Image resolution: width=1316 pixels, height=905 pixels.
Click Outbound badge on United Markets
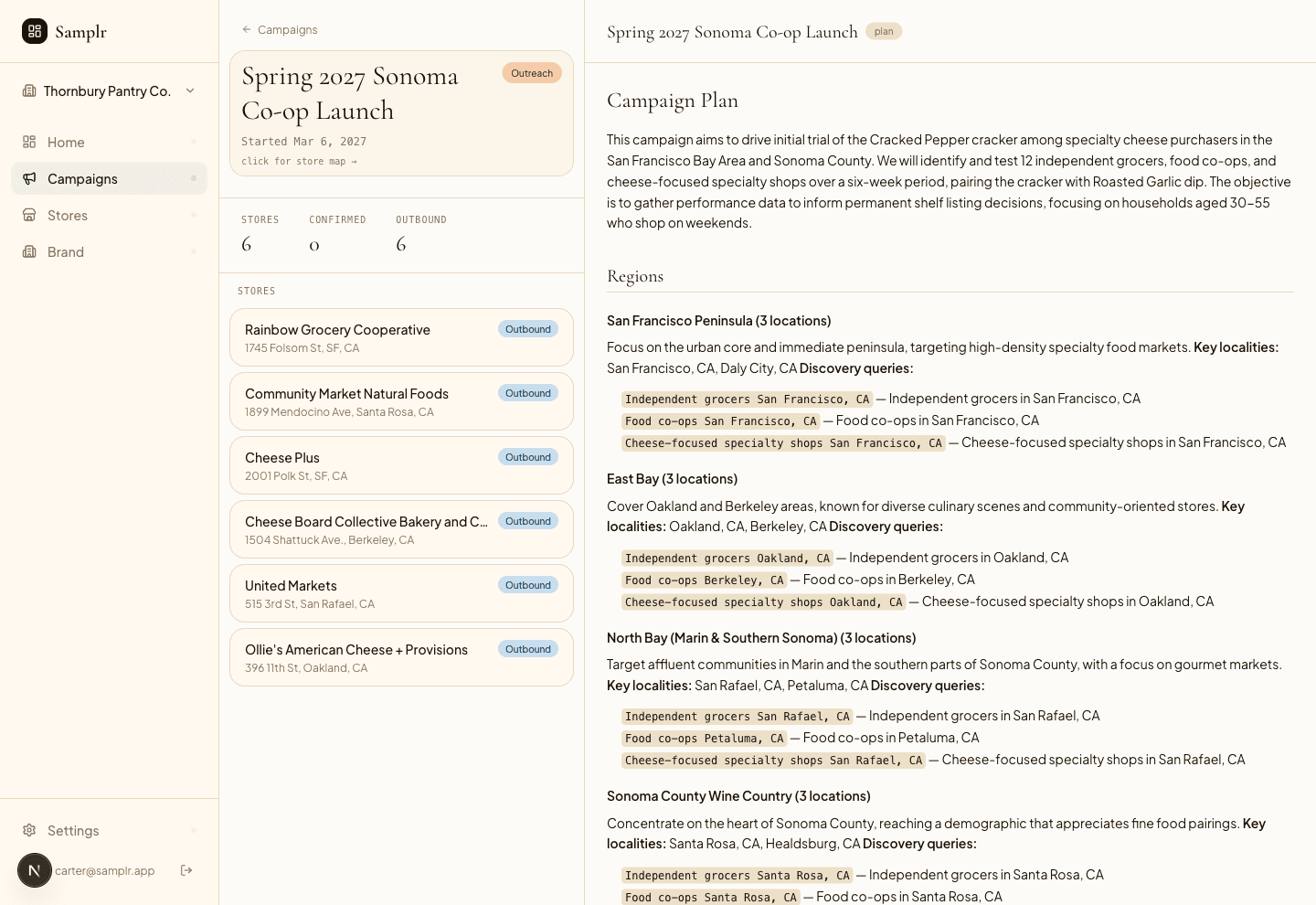tap(528, 585)
